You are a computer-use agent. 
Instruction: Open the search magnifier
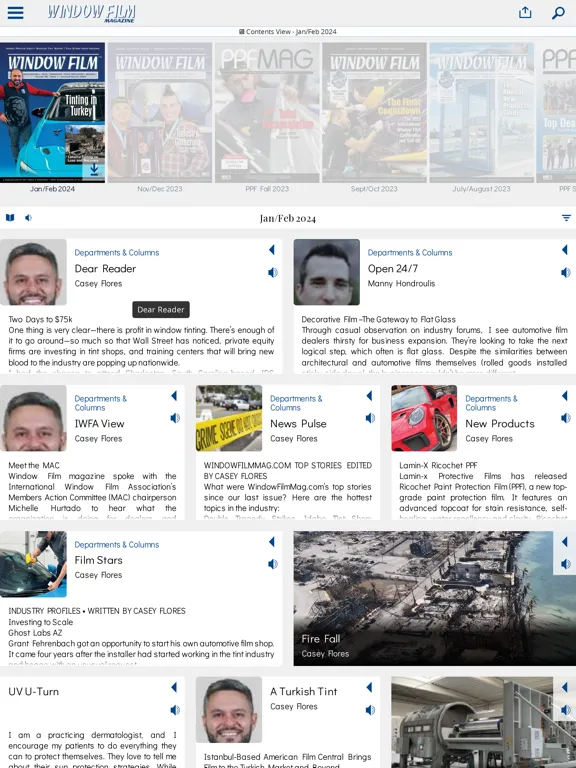pyautogui.click(x=558, y=13)
